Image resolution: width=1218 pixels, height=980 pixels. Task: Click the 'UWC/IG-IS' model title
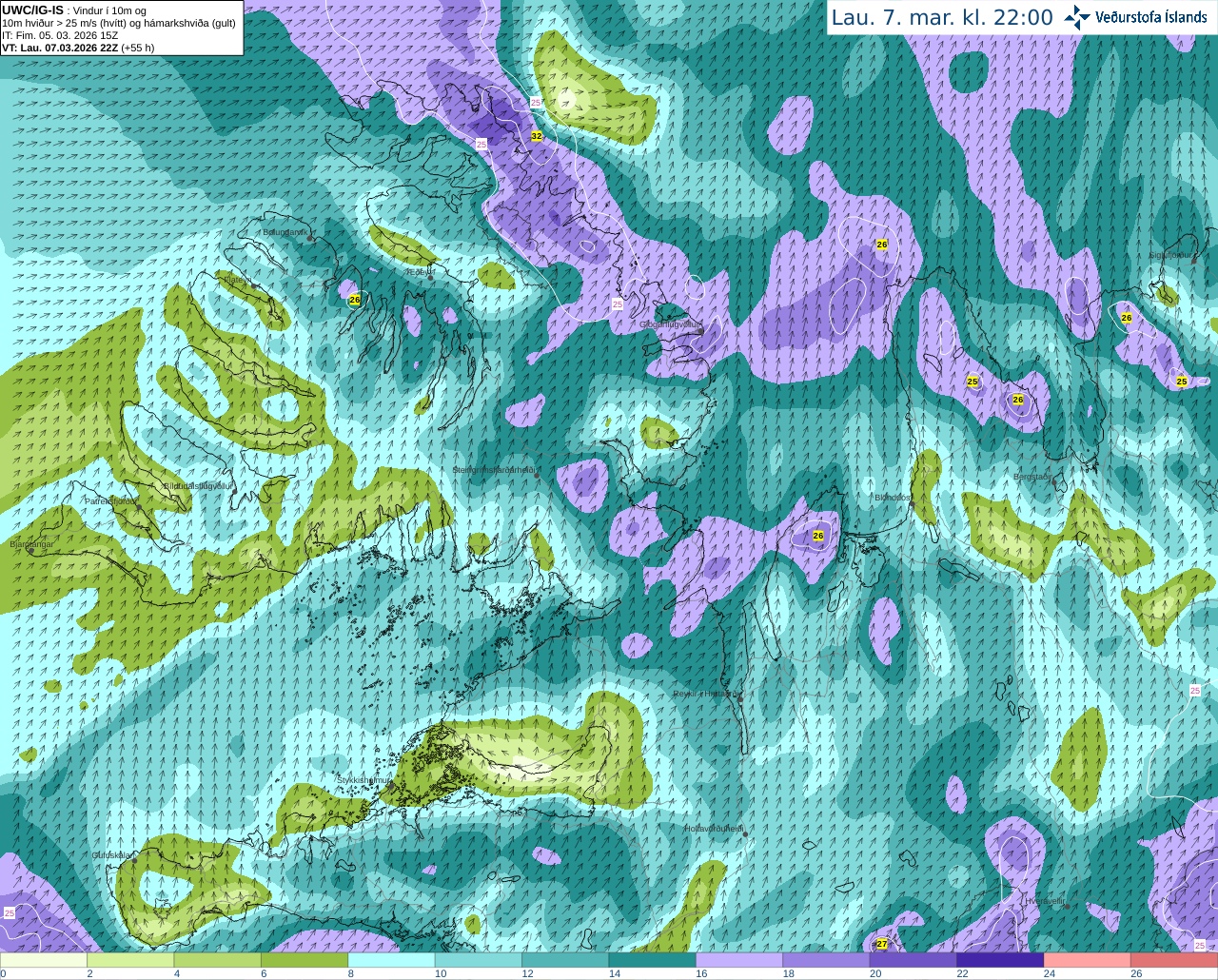32,10
